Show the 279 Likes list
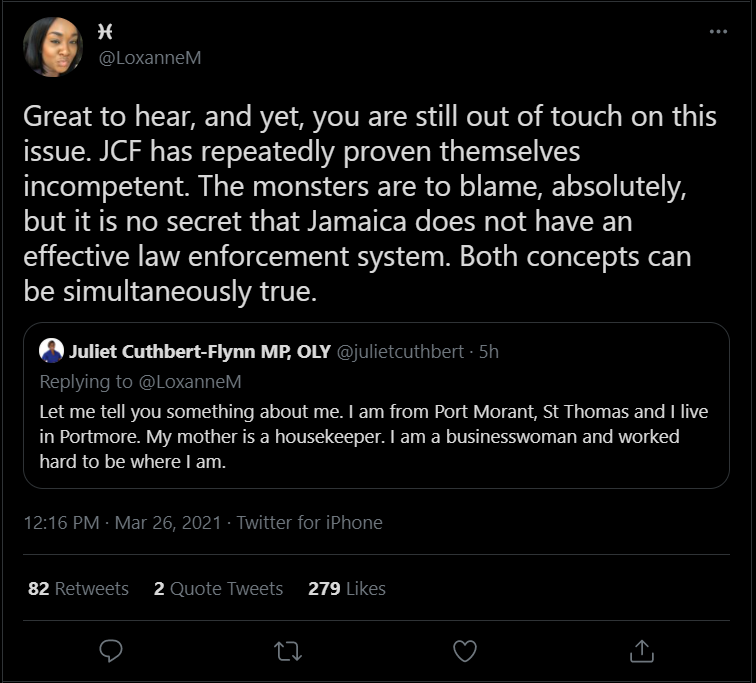Screen dimensions: 756x683 pos(346,588)
